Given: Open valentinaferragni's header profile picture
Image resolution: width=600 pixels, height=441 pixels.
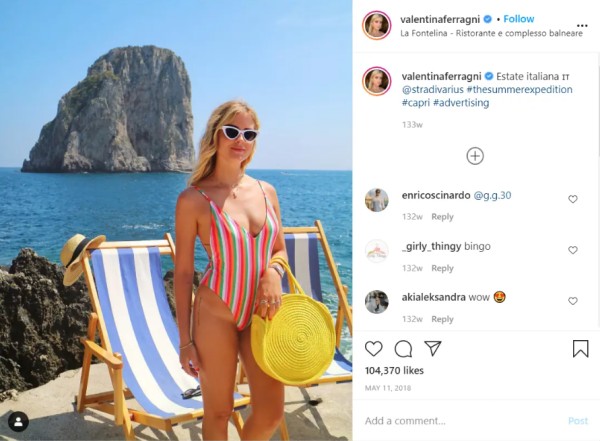Looking at the screenshot, I should click(377, 25).
